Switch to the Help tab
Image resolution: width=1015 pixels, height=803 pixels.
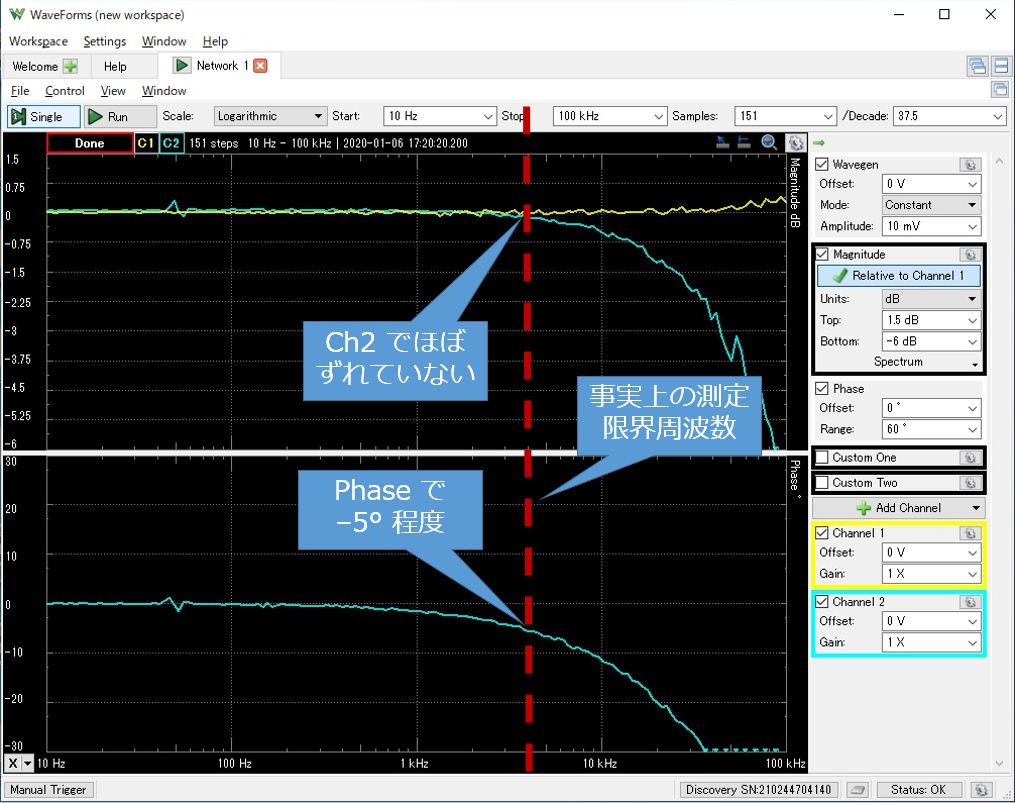(115, 67)
